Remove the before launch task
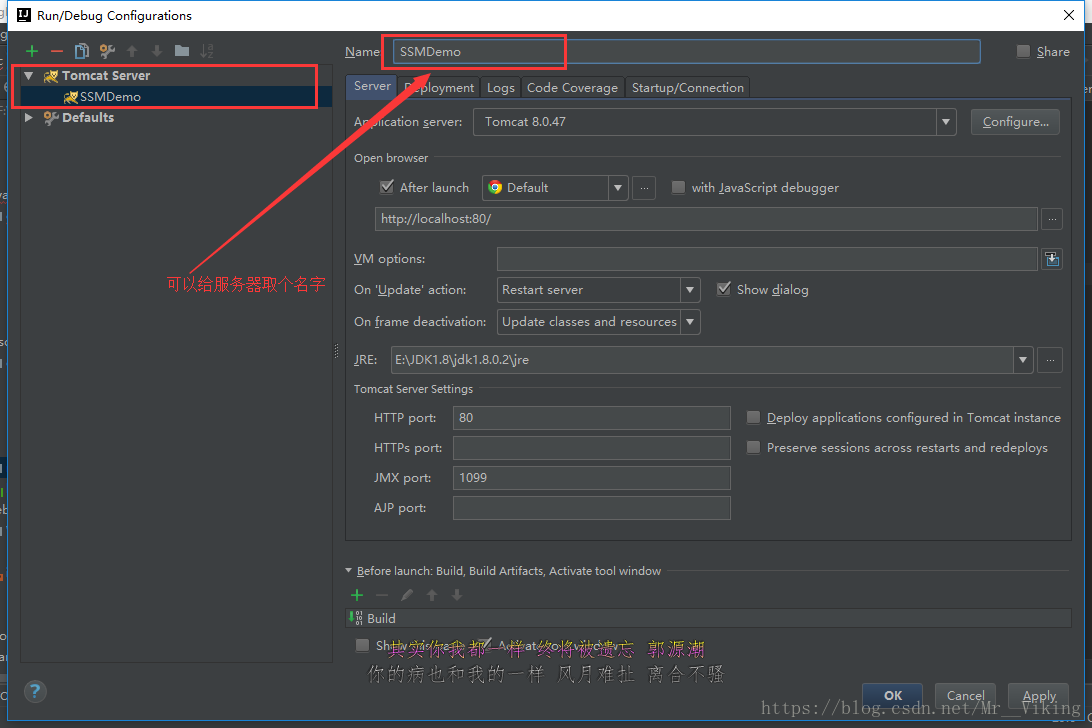The image size is (1092, 728). tap(382, 595)
